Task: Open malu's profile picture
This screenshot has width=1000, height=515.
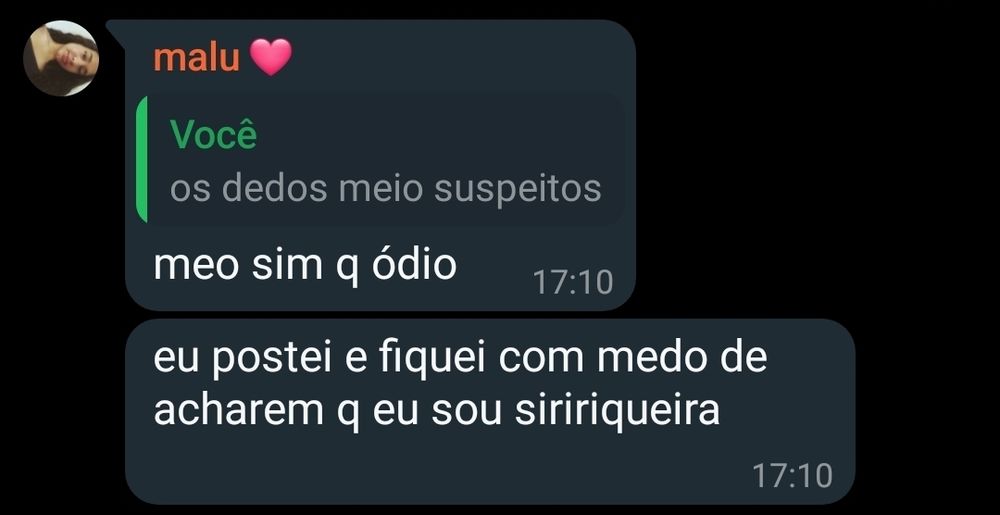Action: point(61,58)
